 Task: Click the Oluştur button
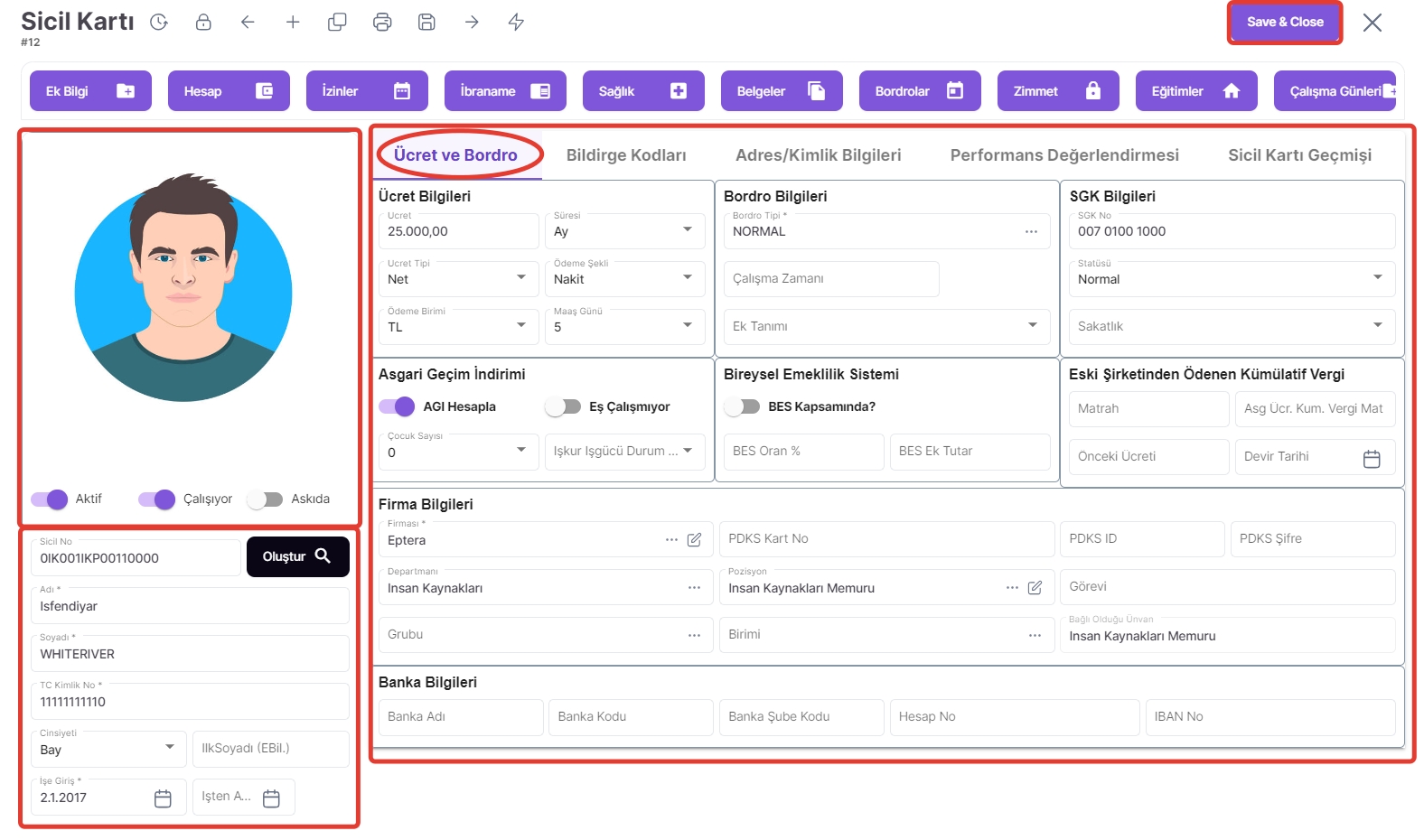297,557
